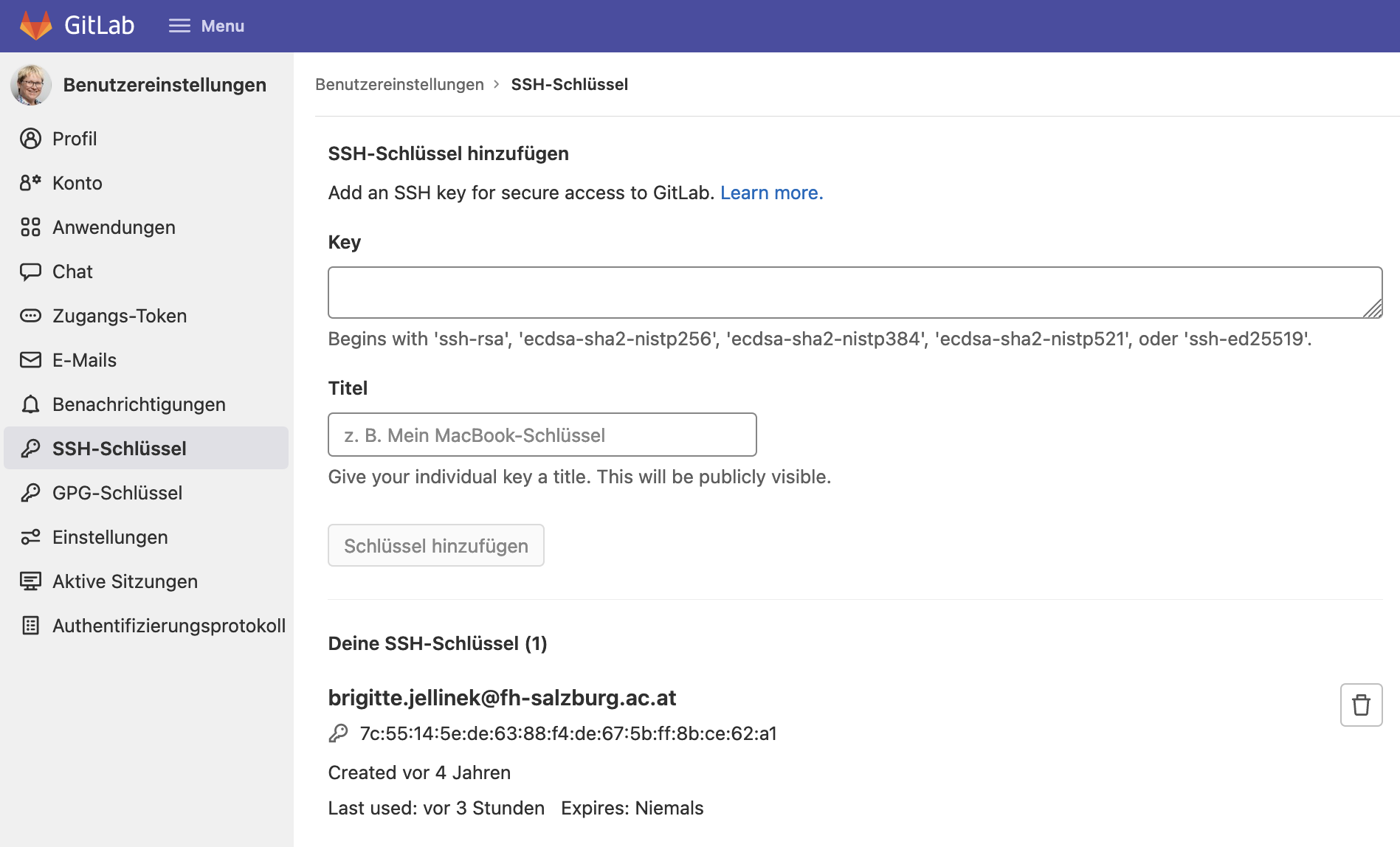Grab the Key textarea resize handle
The height and width of the screenshot is (847, 1400).
pyautogui.click(x=1373, y=309)
